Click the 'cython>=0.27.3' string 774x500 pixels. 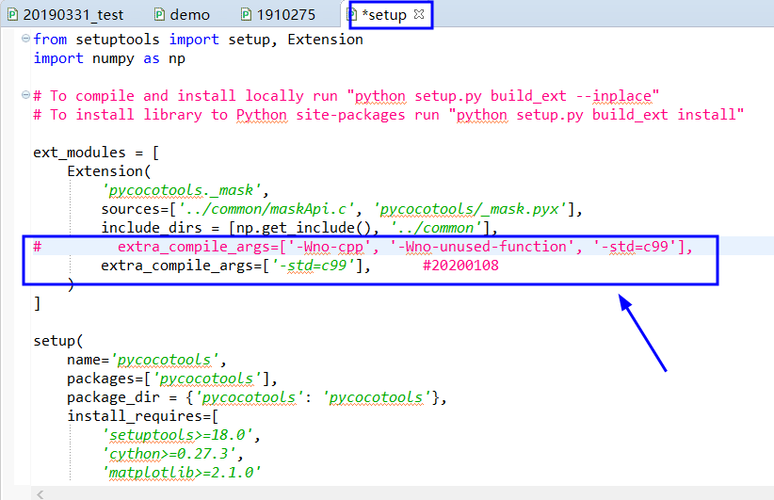(172, 454)
